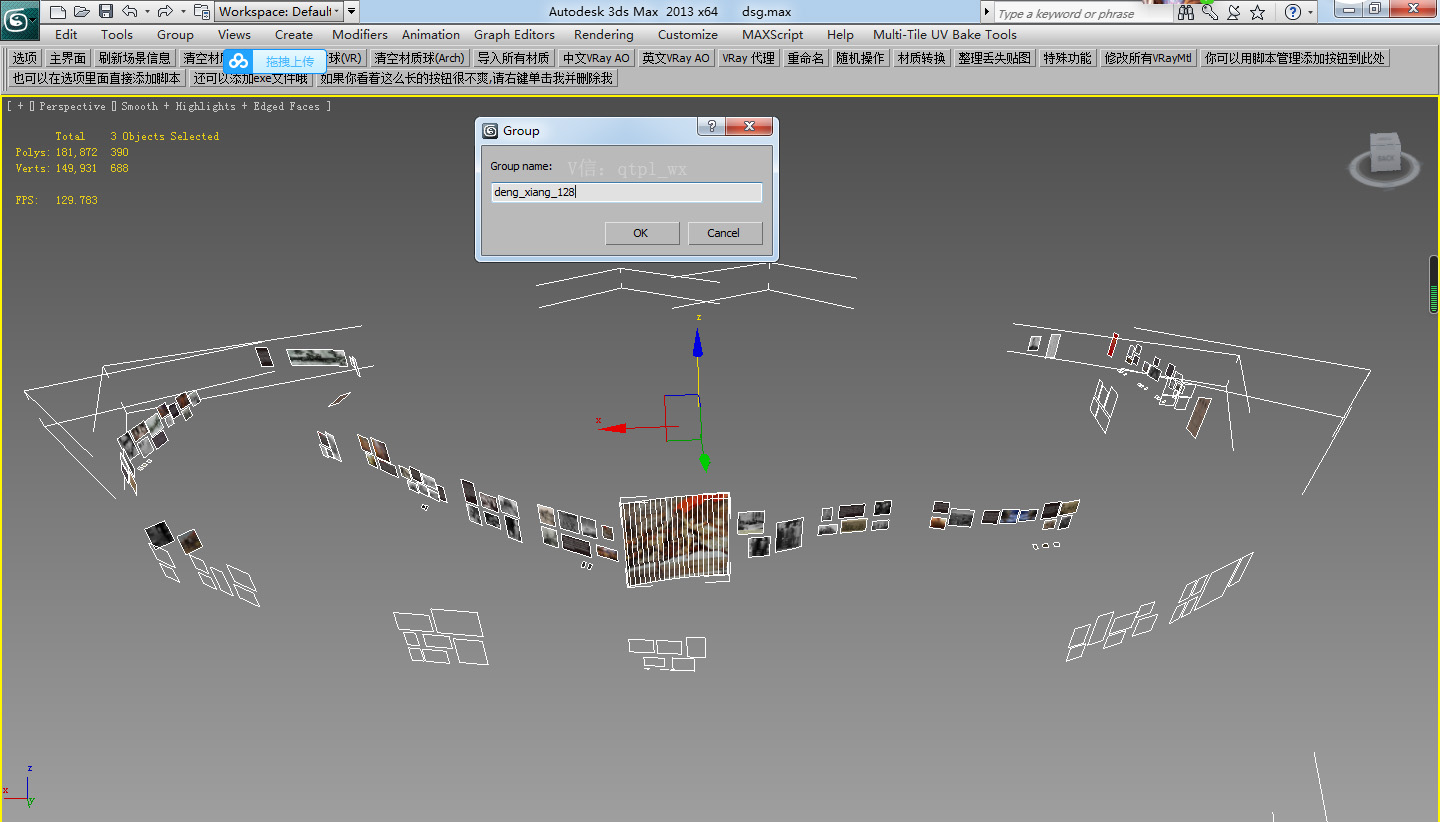Click the Open File folder icon

click(81, 12)
